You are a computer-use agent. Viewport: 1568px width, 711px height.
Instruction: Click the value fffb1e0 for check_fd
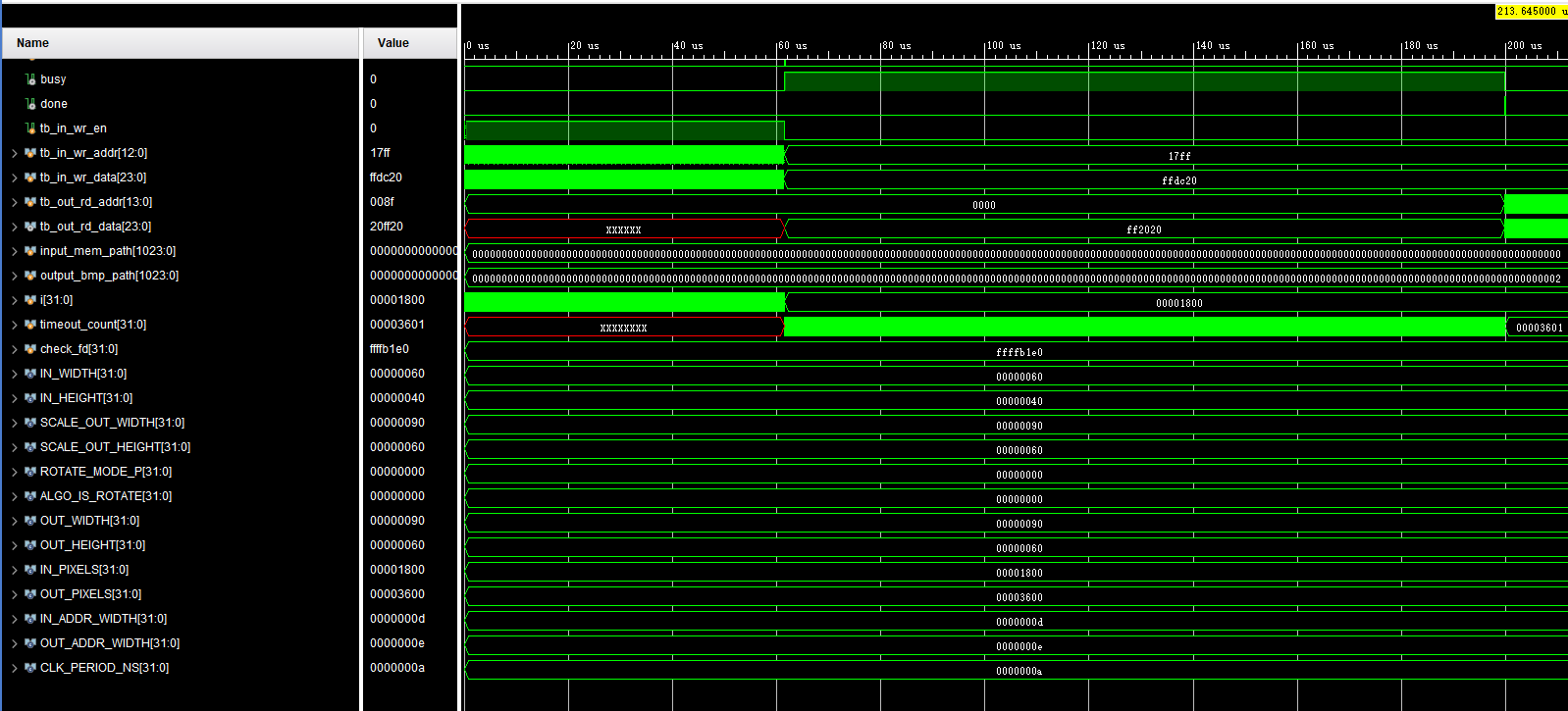click(390, 349)
